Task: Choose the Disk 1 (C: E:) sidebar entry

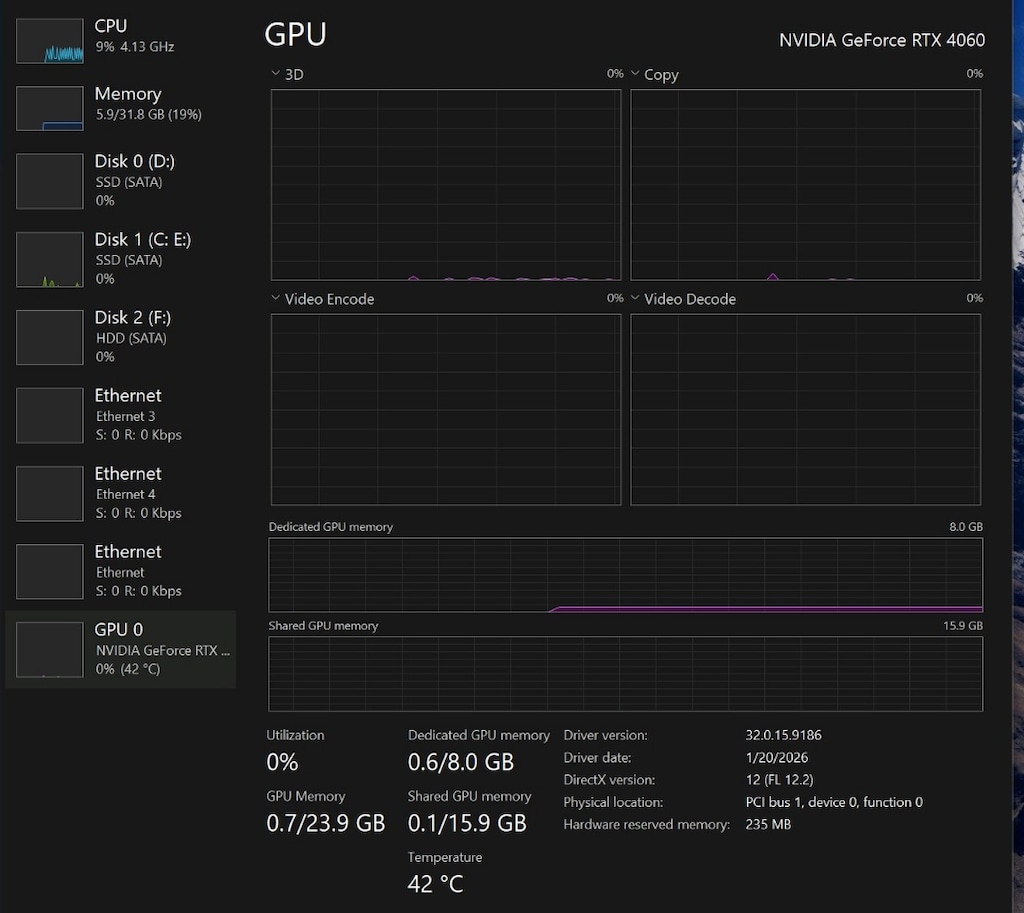Action: (x=121, y=259)
